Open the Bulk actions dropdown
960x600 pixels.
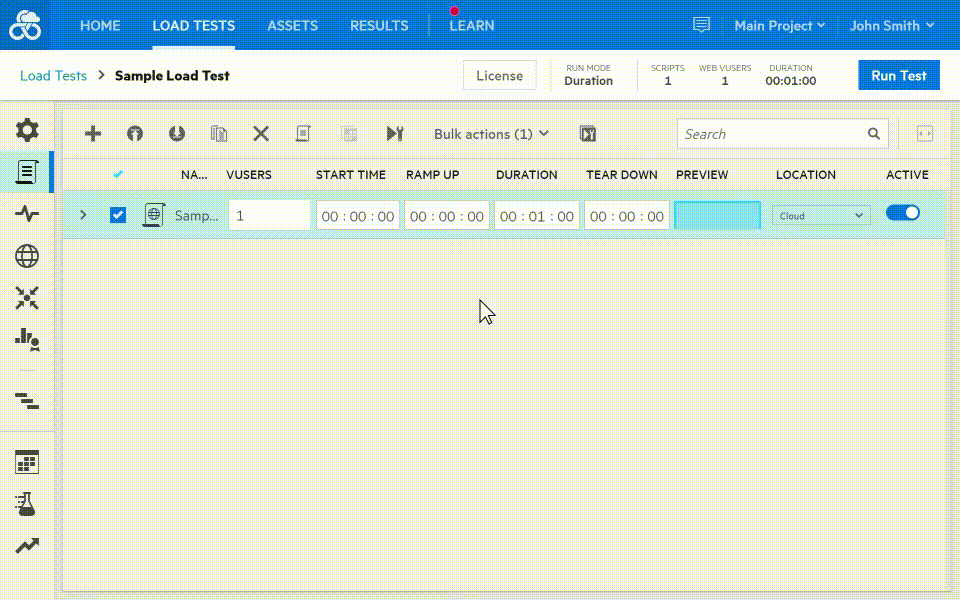489,133
